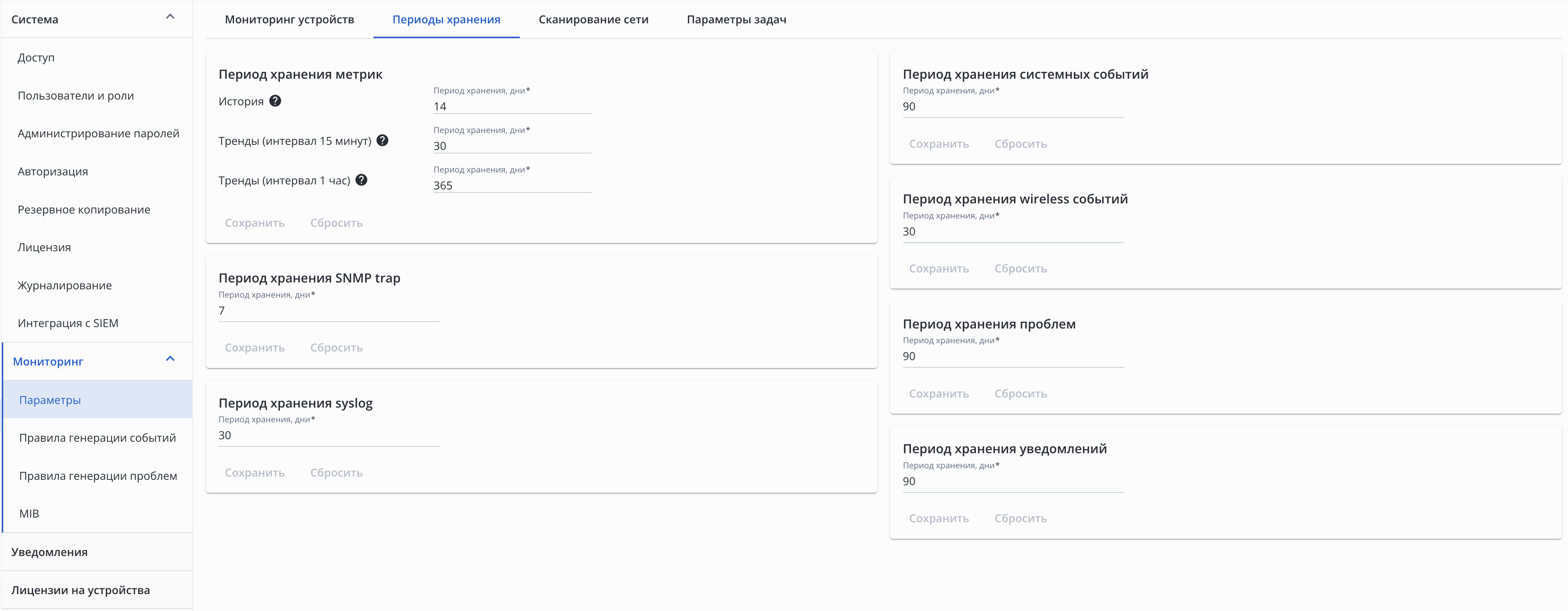Switch to Мониторинг устройств tab
This screenshot has height=611, width=1568.
tap(289, 19)
